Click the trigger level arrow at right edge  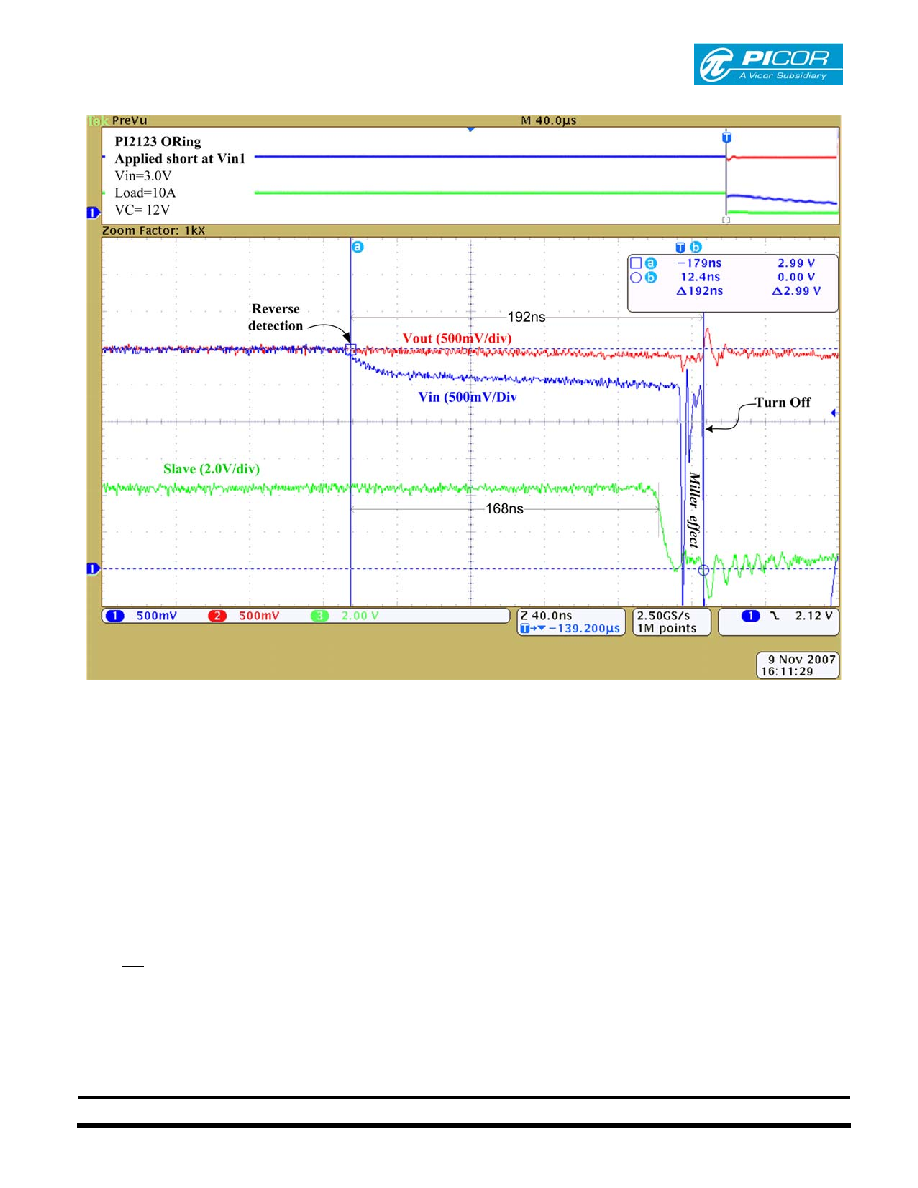[x=834, y=413]
